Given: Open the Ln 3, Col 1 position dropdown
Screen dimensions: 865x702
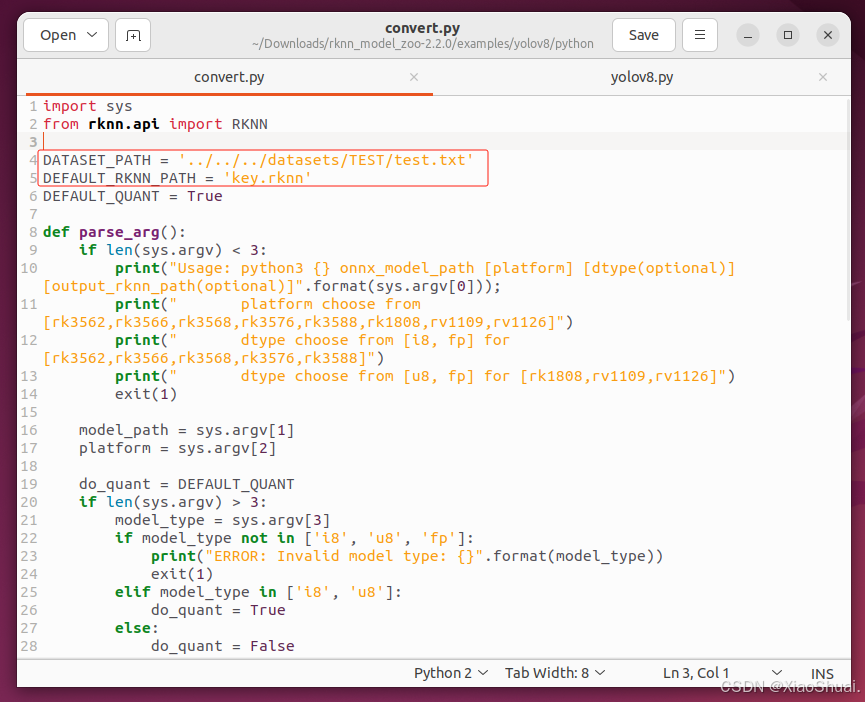Looking at the screenshot, I should (x=722, y=673).
